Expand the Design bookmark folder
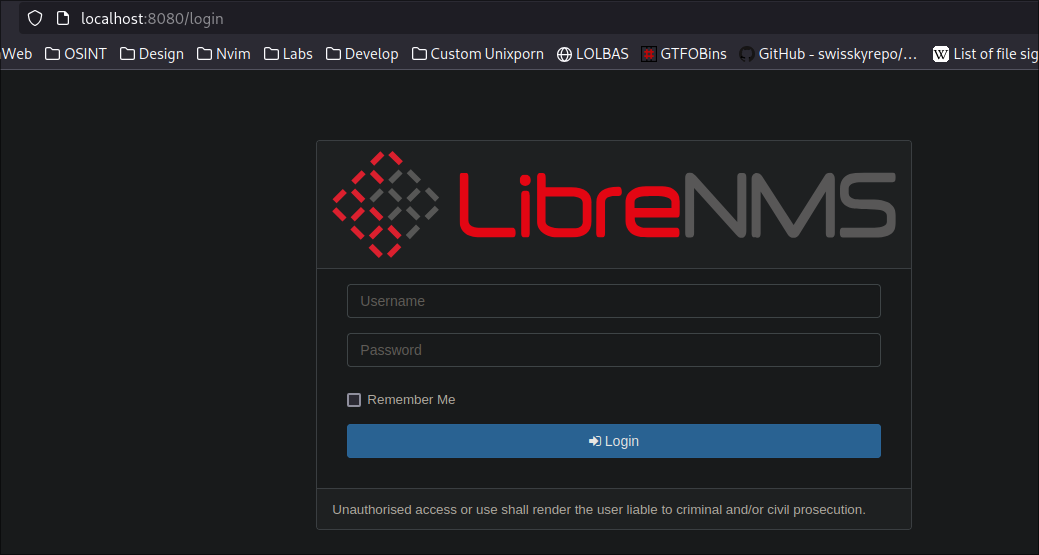Image resolution: width=1039 pixels, height=555 pixels. (x=152, y=54)
